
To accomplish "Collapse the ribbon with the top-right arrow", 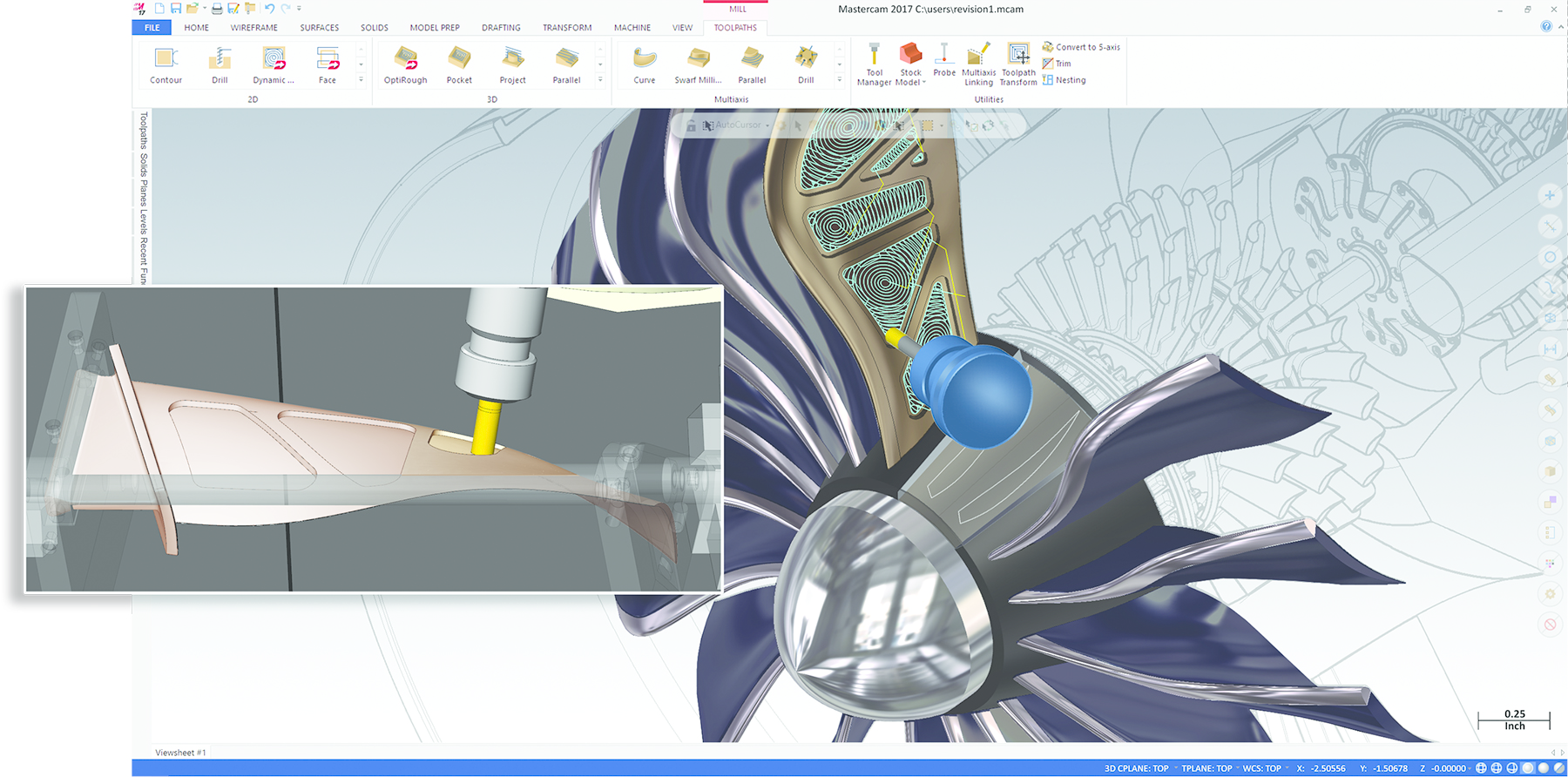I will tap(1560, 27).
